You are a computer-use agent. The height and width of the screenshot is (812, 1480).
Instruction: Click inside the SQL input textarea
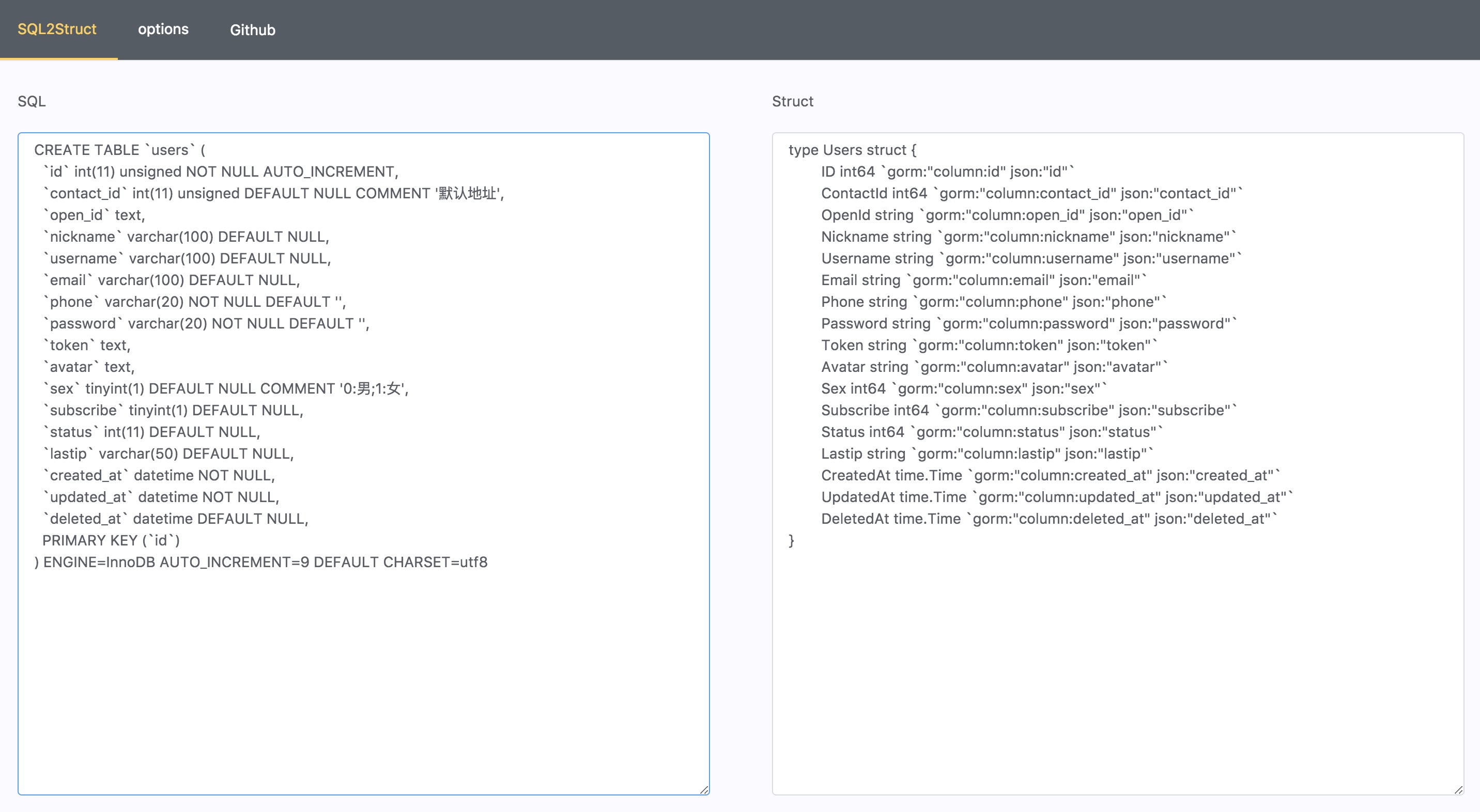[x=364, y=463]
